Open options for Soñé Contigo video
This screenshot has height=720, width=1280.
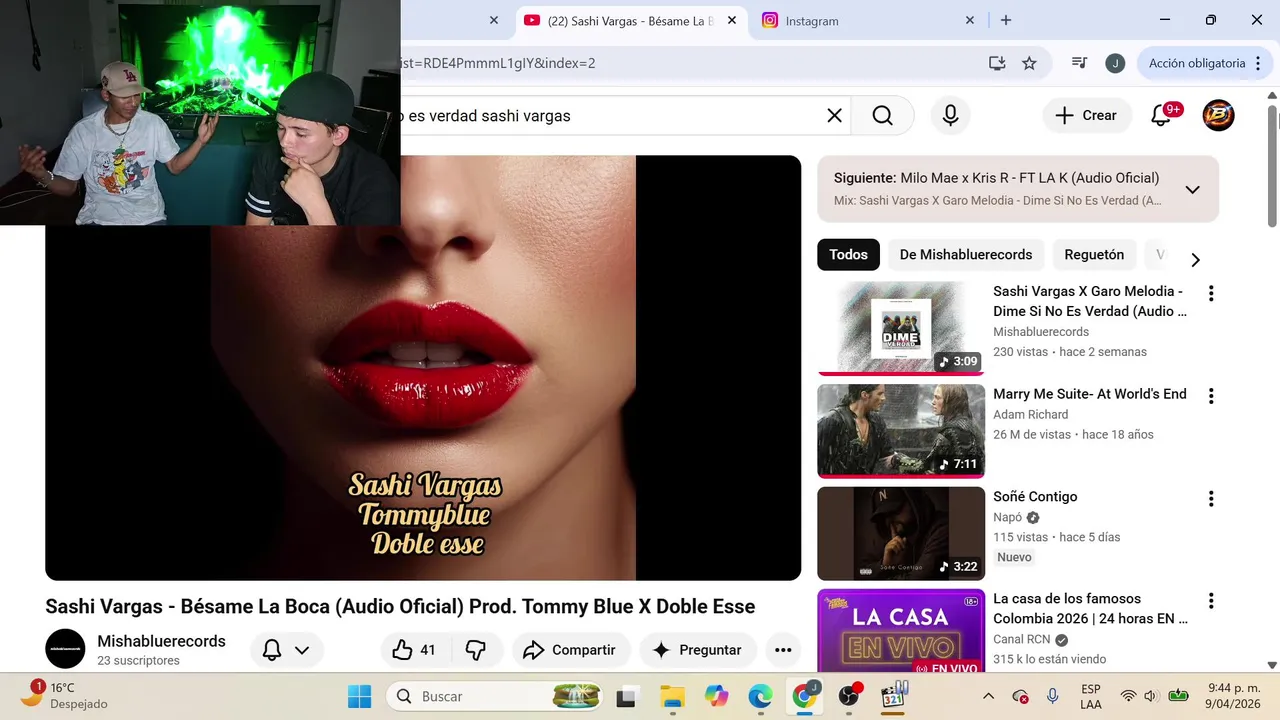pos(1211,498)
